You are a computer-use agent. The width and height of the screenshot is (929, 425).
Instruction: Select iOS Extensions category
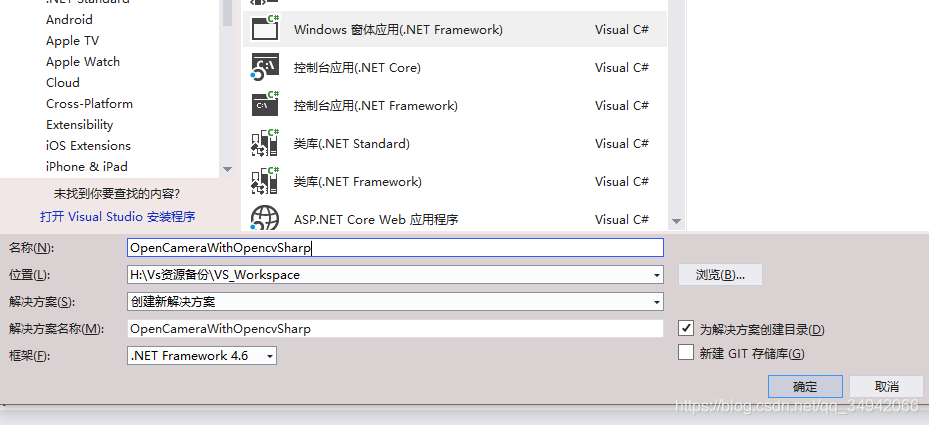(88, 145)
